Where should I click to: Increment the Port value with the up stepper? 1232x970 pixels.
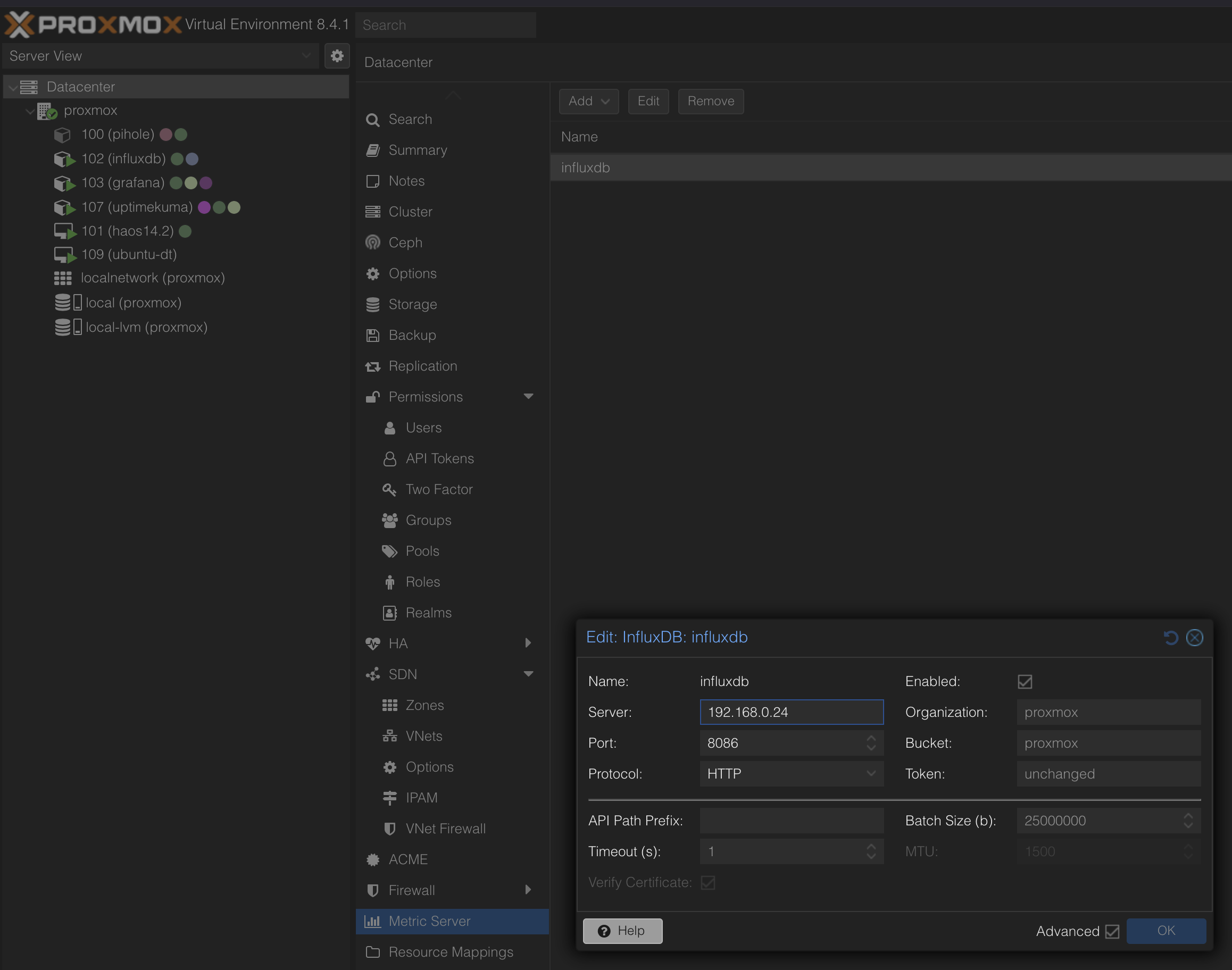(872, 739)
